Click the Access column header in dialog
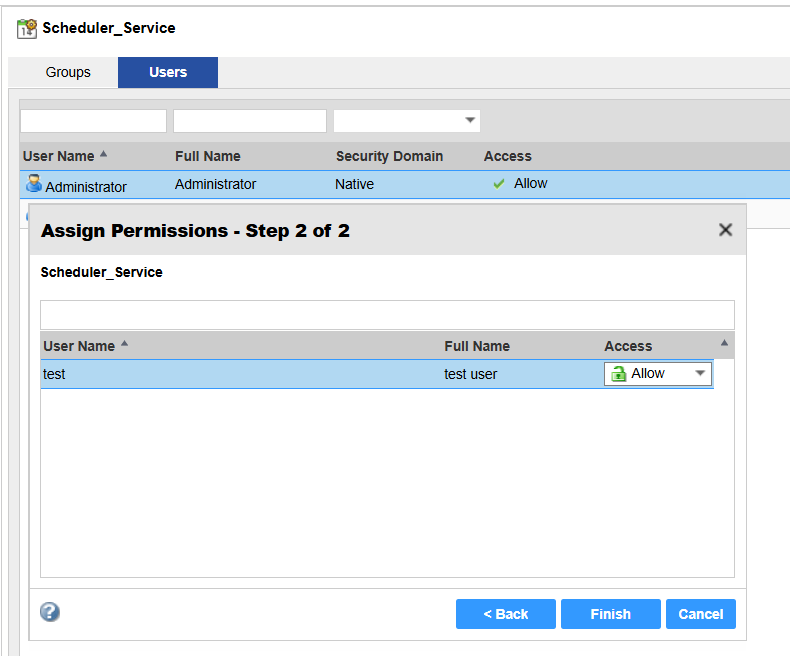Image resolution: width=790 pixels, height=656 pixels. 628,346
